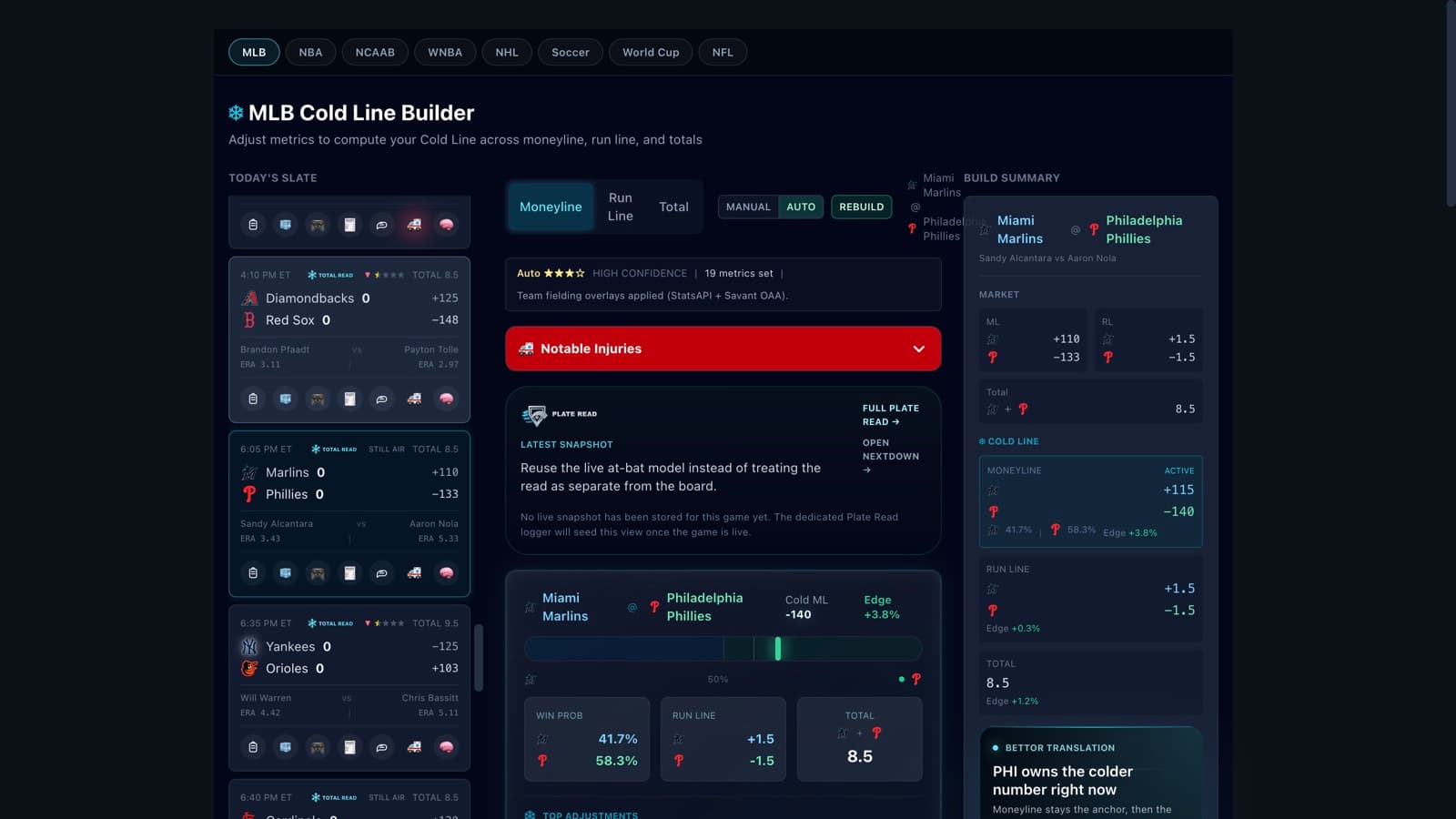The height and width of the screenshot is (819, 1456).
Task: Click the brain icon on the Yankees–Orioles card
Action: point(446,747)
